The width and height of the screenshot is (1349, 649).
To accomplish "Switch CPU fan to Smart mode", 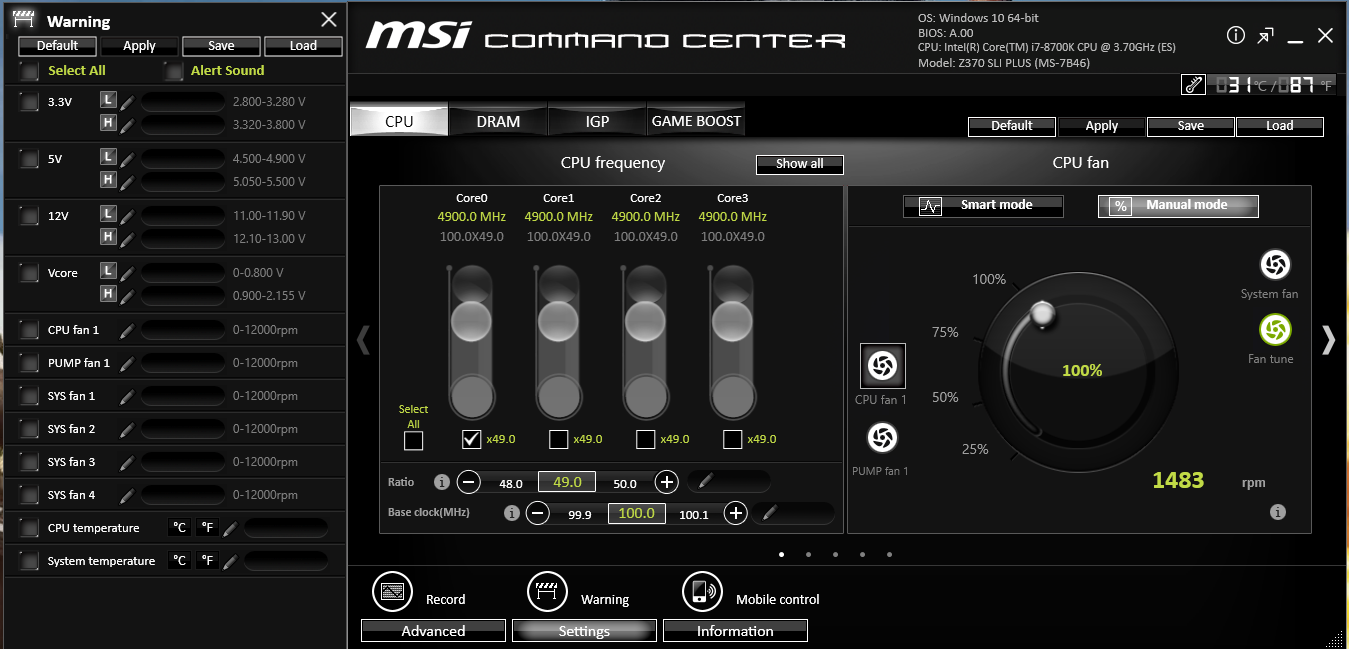I will point(983,206).
